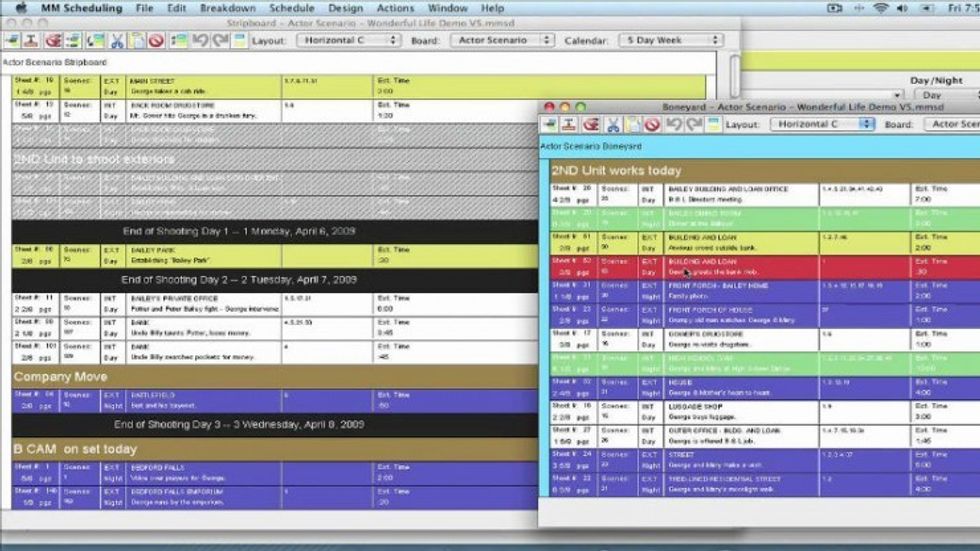980x551 pixels.
Task: Paste strips using Stripboard clipboard icon
Action: coord(136,41)
